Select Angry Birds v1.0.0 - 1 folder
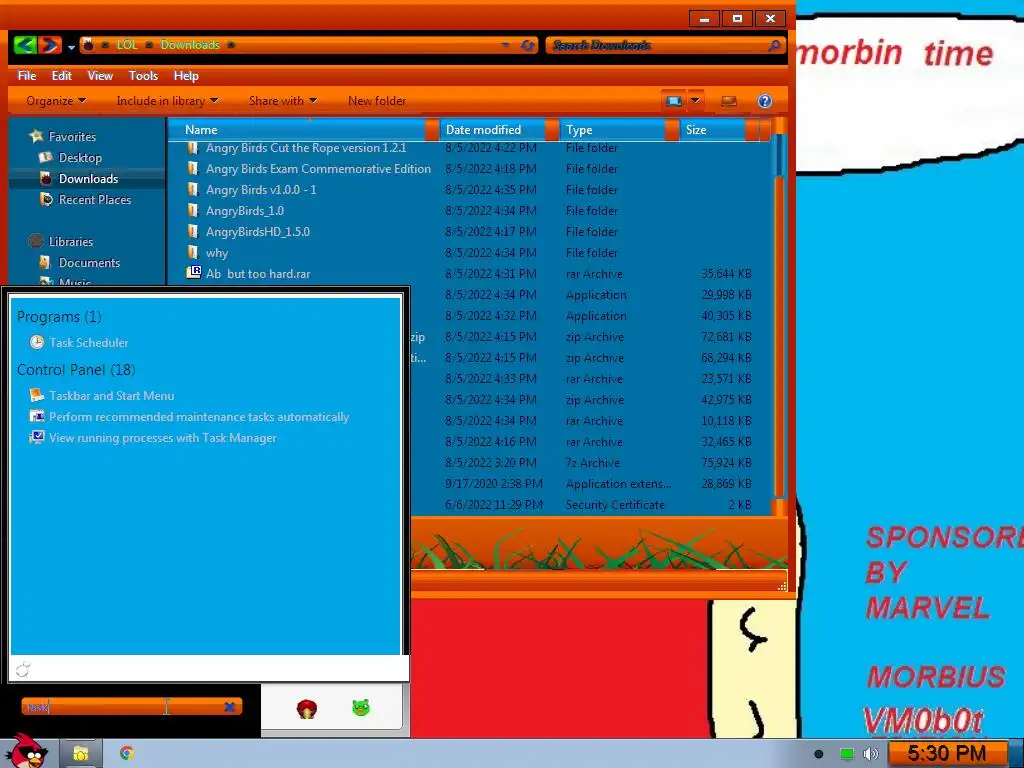This screenshot has height=768, width=1024. click(x=261, y=189)
